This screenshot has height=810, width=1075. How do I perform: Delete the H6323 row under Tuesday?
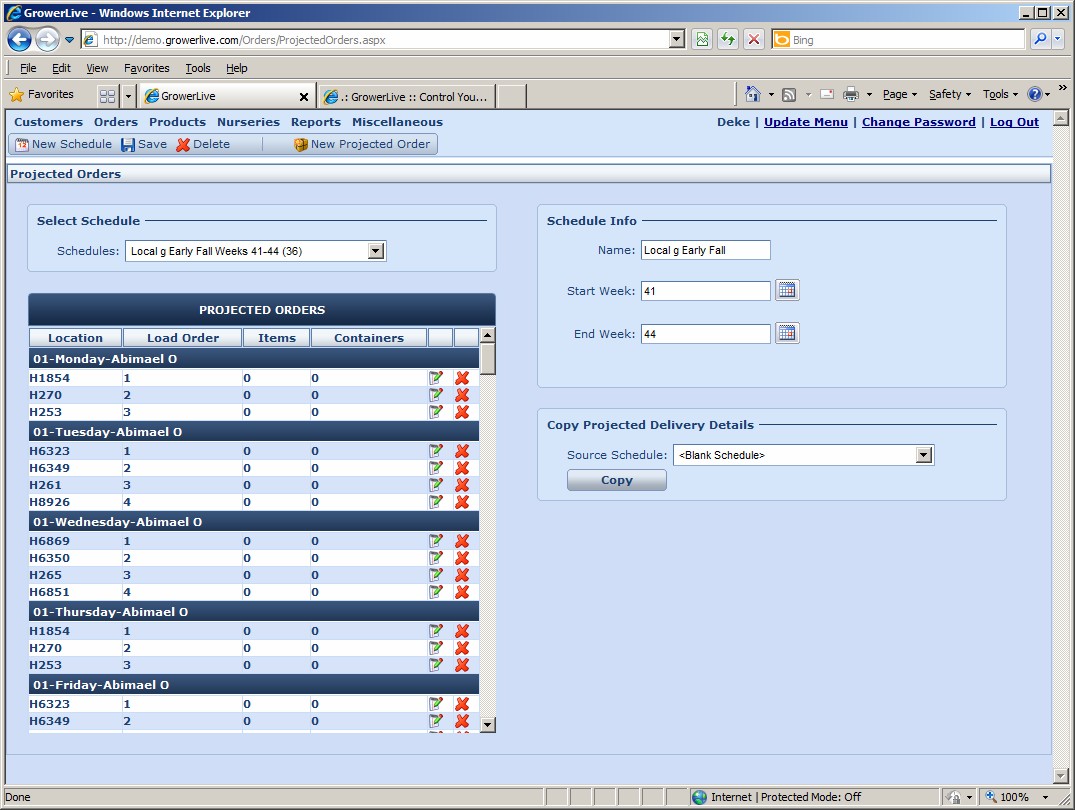[x=462, y=451]
